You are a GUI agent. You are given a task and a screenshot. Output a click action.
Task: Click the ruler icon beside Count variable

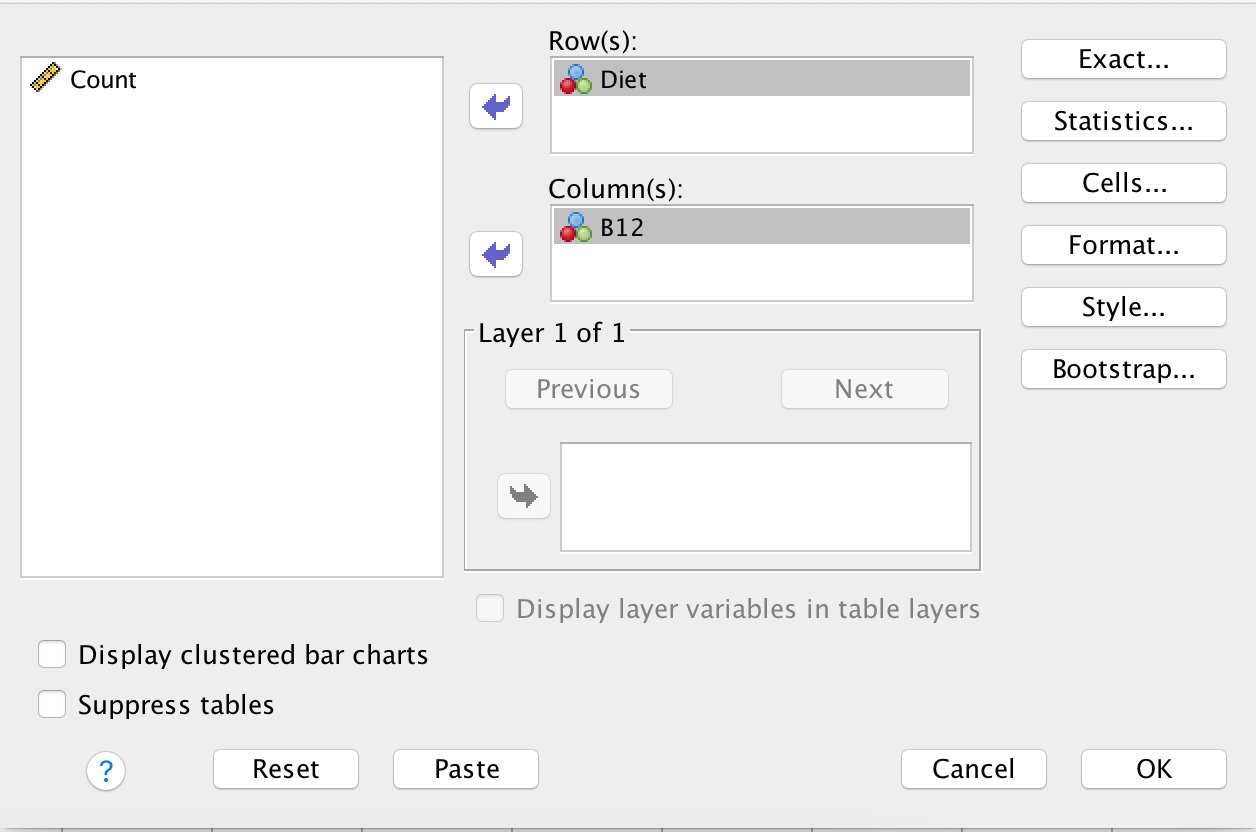46,79
